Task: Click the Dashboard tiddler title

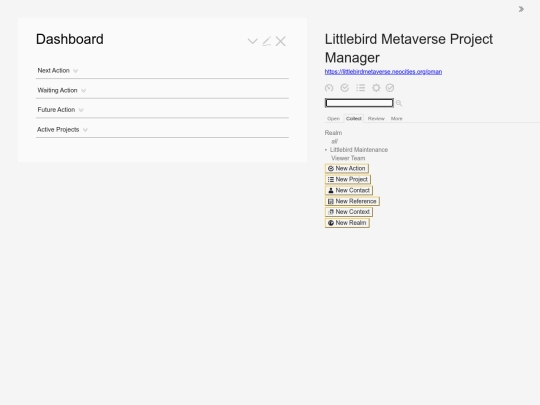Action: coord(70,39)
